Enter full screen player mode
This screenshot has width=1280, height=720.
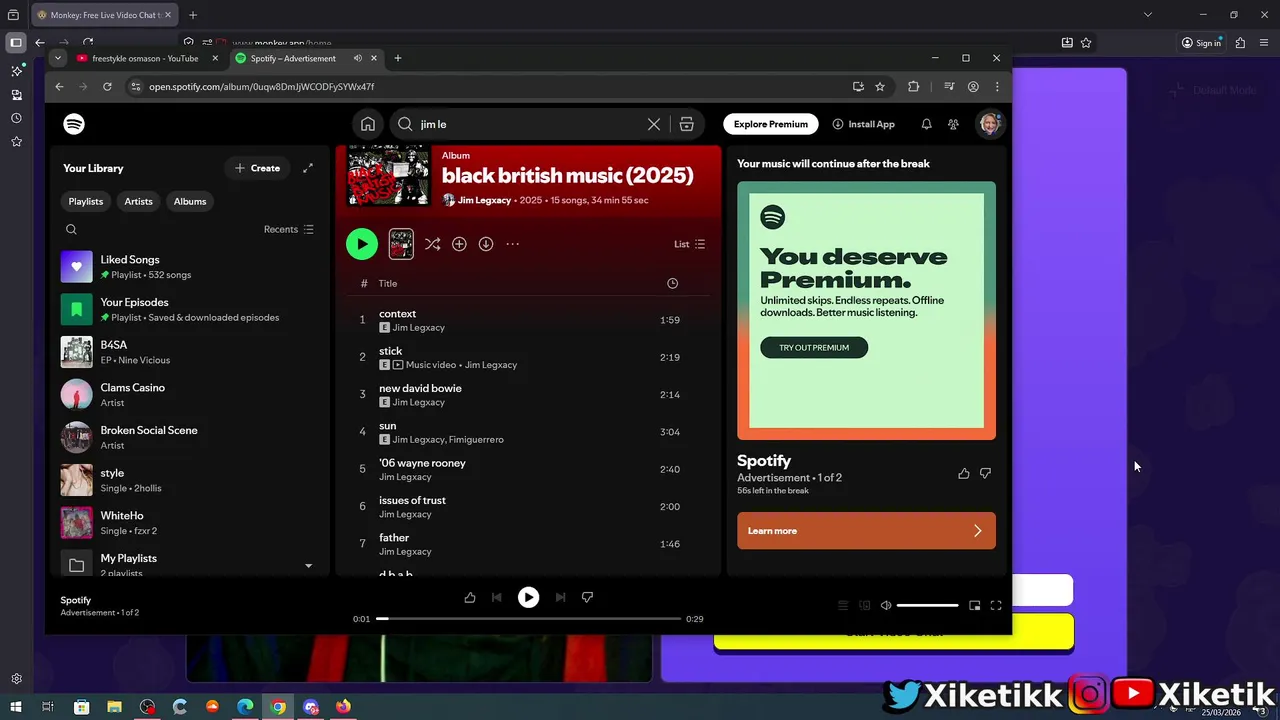point(996,605)
